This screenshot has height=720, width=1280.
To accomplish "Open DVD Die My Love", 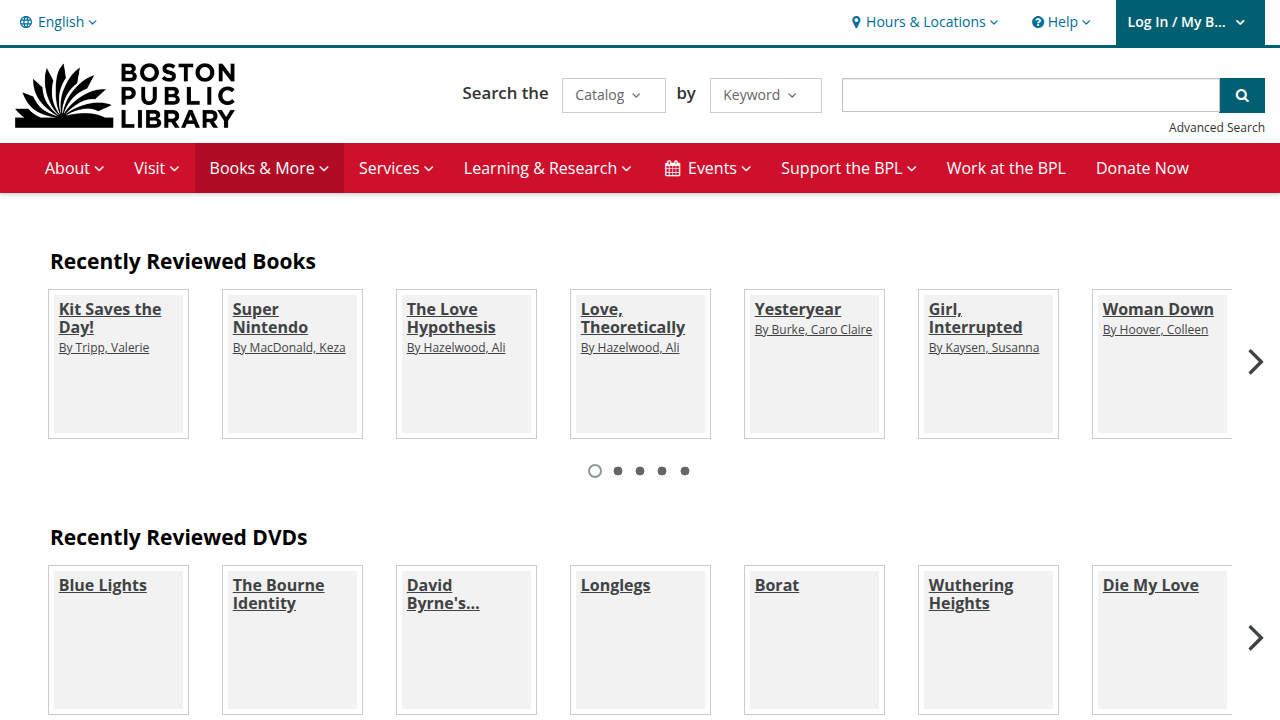I will coord(1151,585).
